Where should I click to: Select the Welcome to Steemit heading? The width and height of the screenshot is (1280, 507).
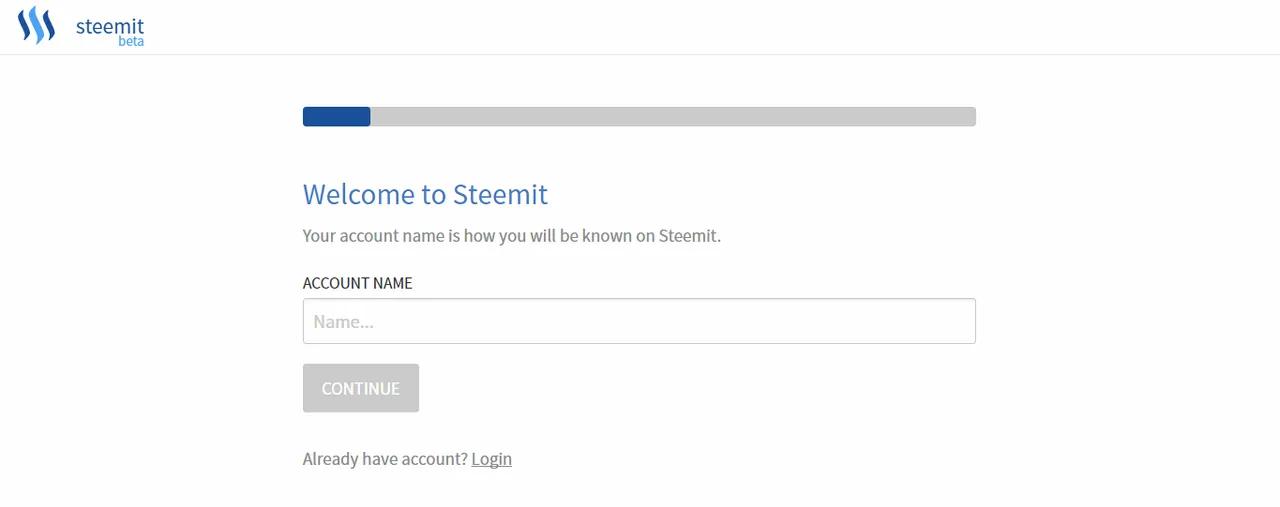[425, 194]
